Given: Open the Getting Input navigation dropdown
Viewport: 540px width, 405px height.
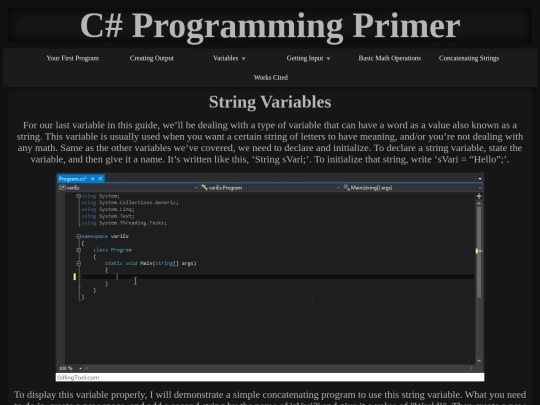Looking at the screenshot, I should [308, 58].
